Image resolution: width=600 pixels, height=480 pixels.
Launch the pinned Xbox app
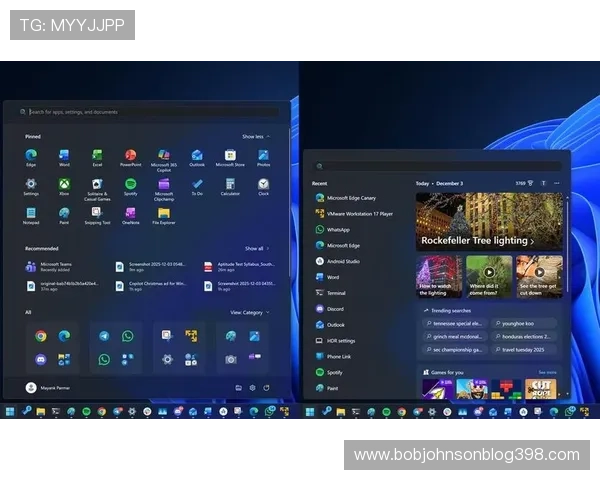(x=64, y=187)
